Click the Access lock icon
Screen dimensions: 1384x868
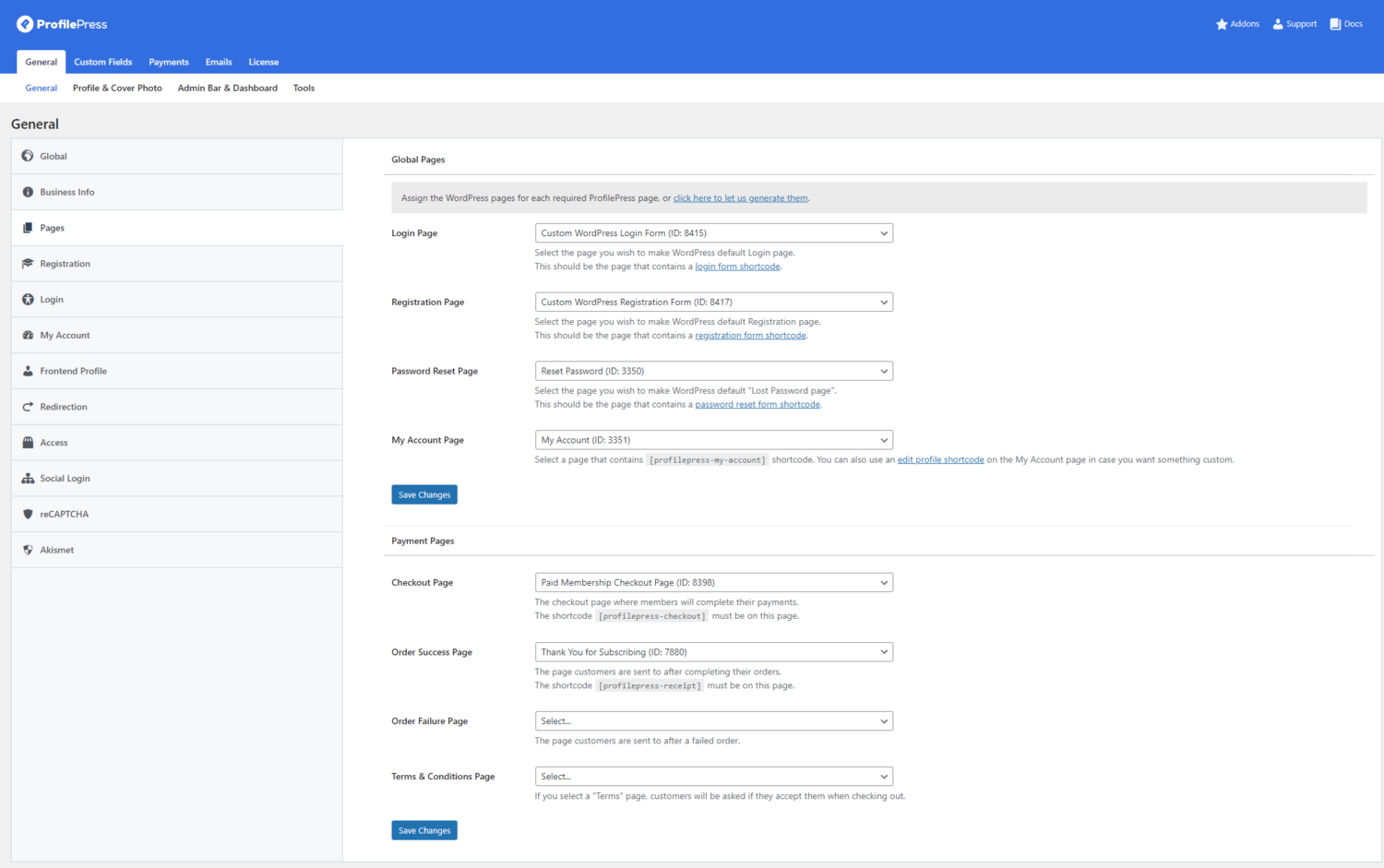click(28, 443)
